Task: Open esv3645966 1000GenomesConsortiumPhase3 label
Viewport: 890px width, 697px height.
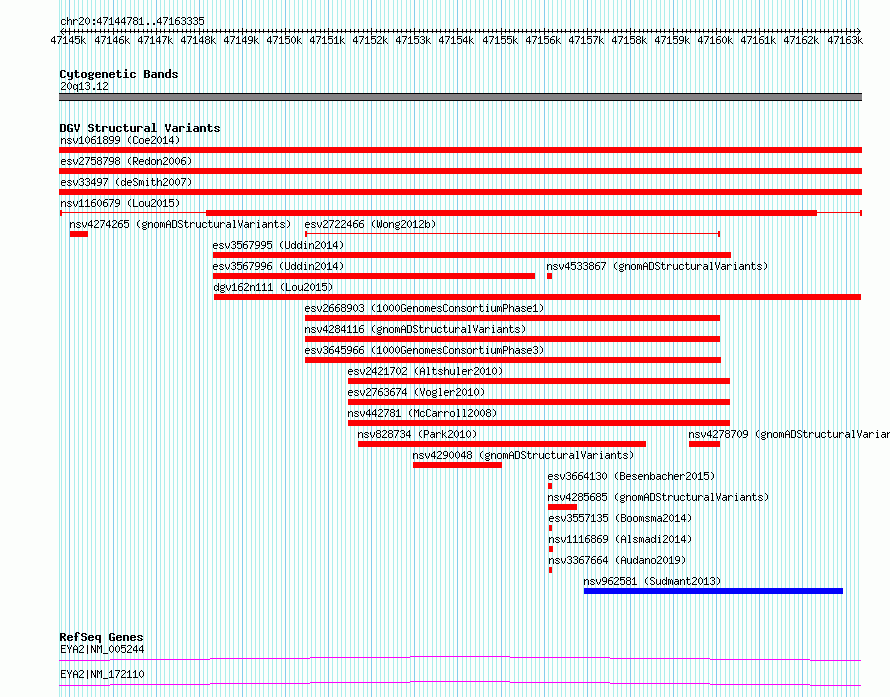Action: coord(424,350)
